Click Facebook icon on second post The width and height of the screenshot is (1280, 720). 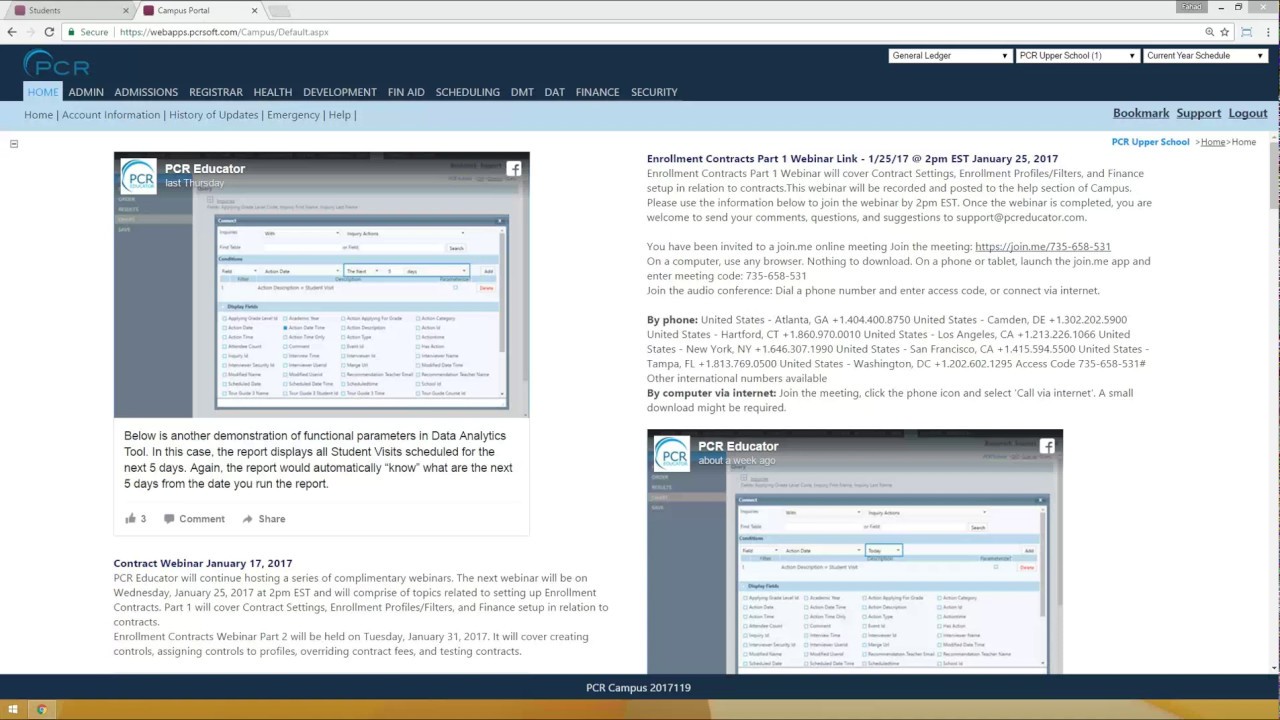pos(1047,447)
